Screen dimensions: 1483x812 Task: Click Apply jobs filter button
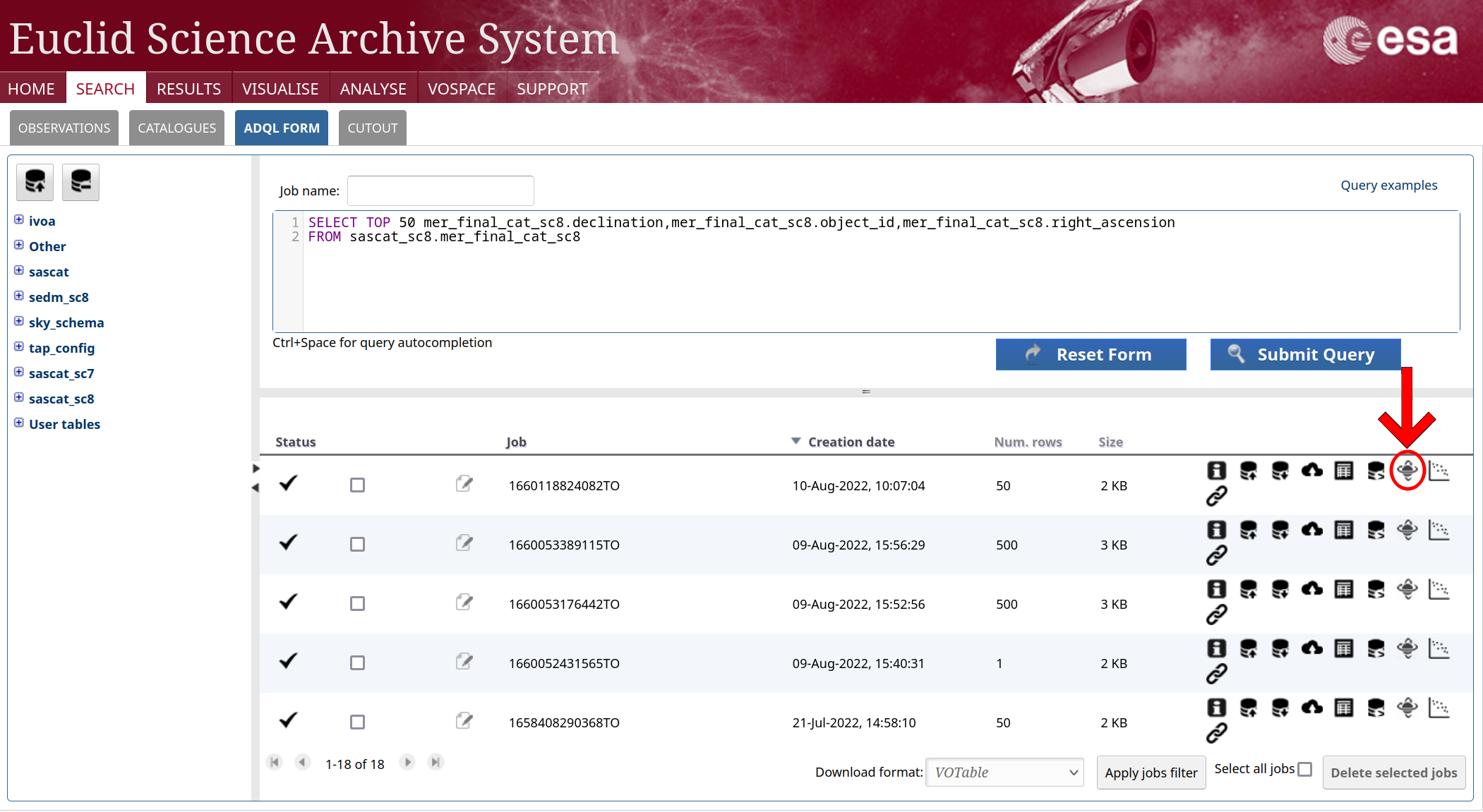pyautogui.click(x=1151, y=772)
